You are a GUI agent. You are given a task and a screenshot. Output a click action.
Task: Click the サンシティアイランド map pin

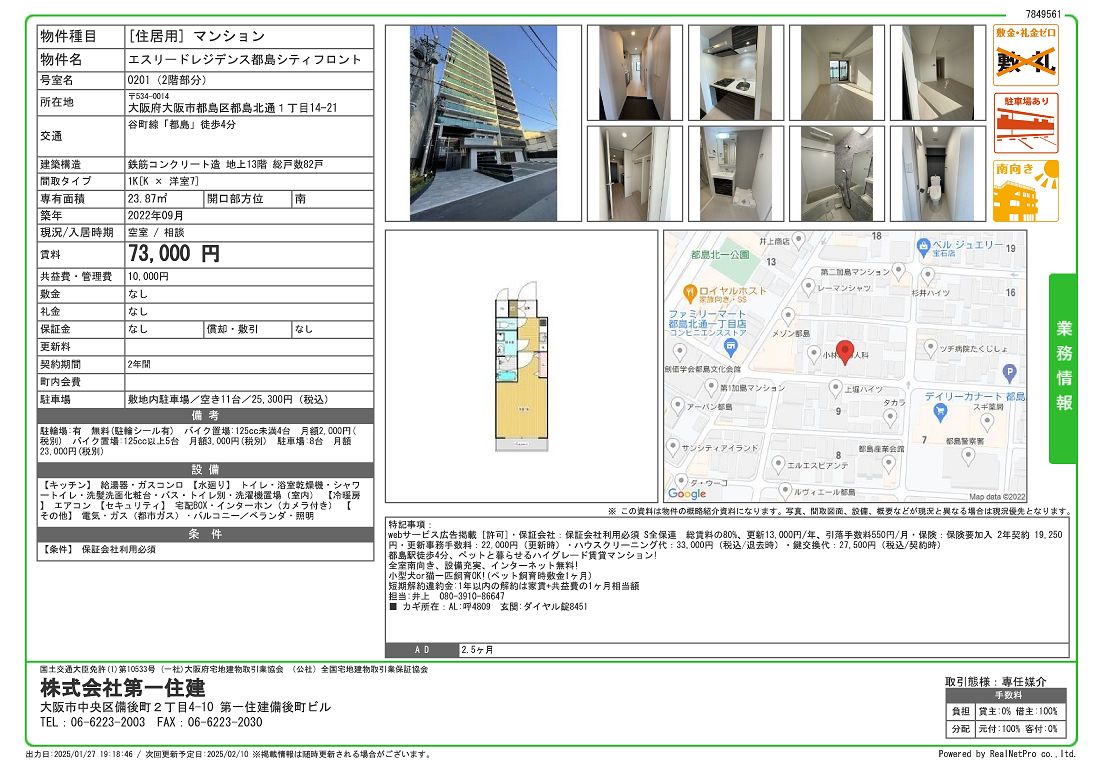(x=673, y=446)
